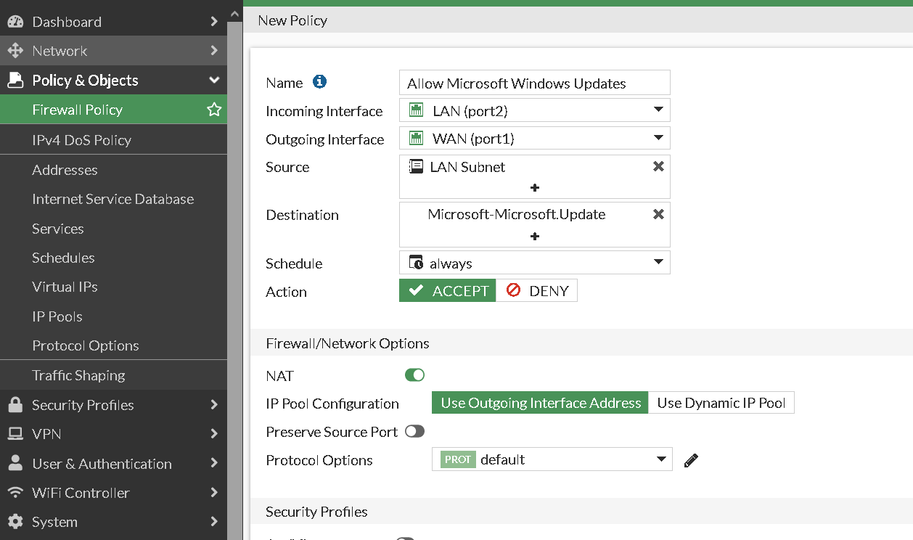Add another Destination entry with plus icon
Screen dimensions: 913x540
(535, 236)
